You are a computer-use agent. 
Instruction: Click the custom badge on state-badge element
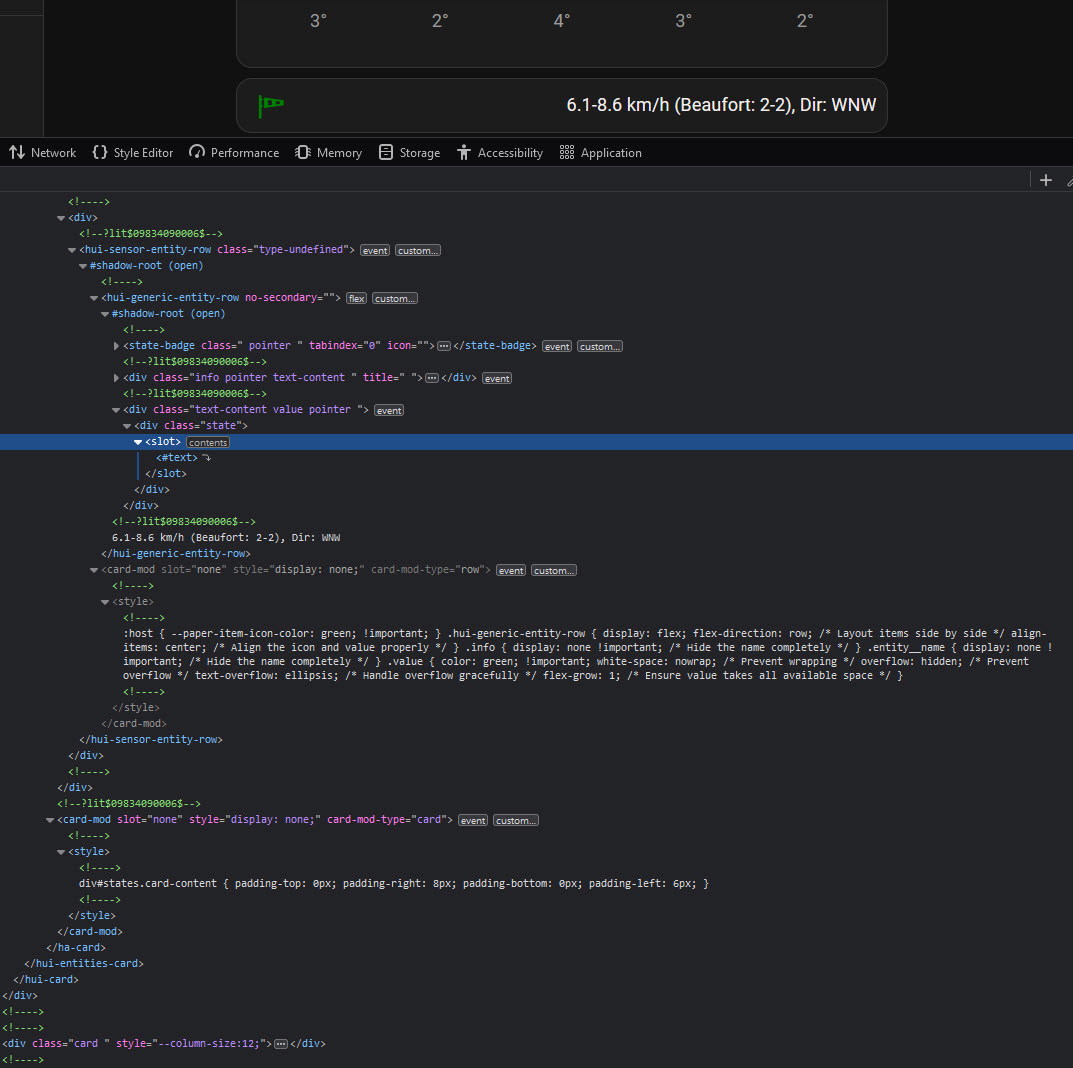599,346
